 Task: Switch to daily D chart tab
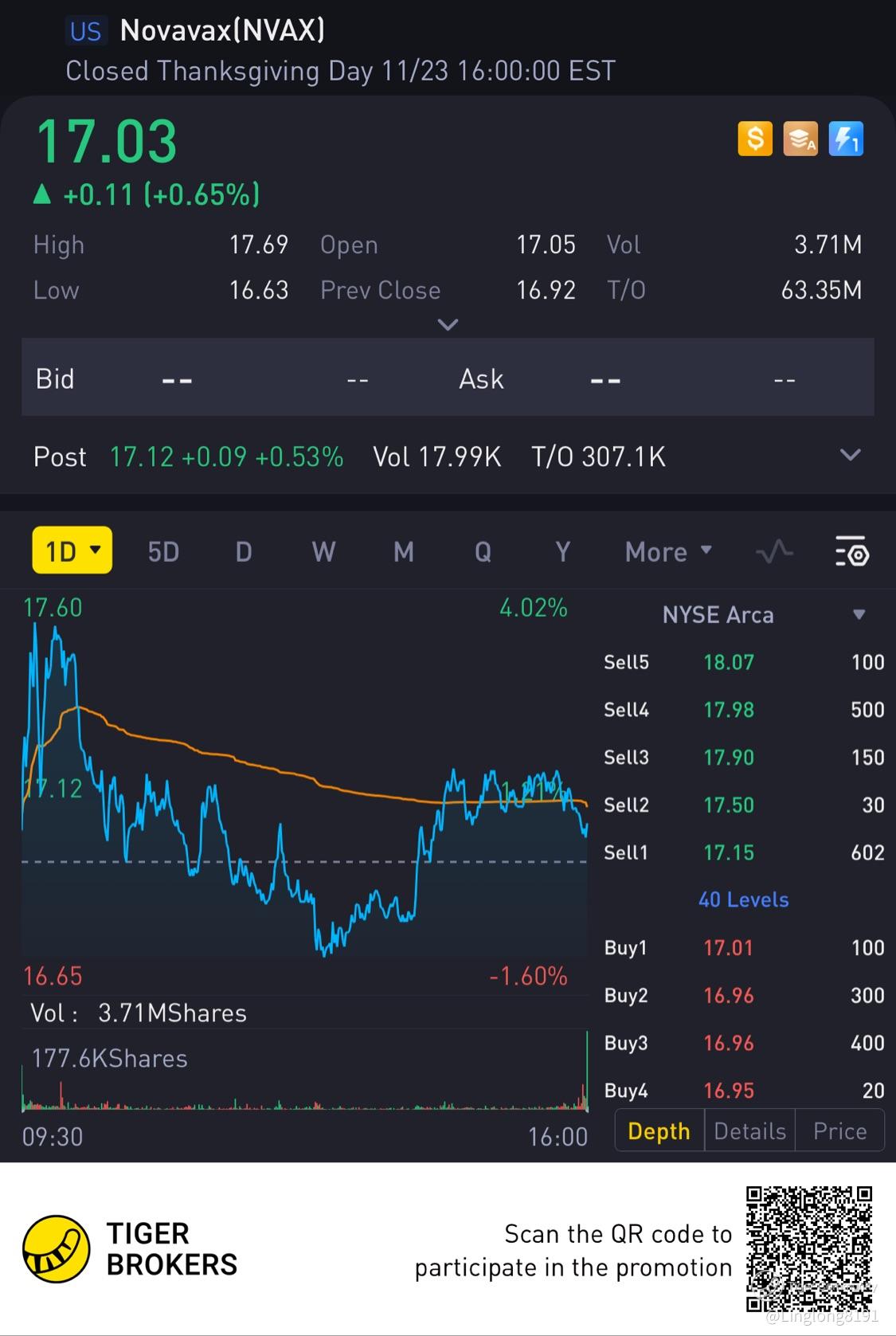[244, 551]
